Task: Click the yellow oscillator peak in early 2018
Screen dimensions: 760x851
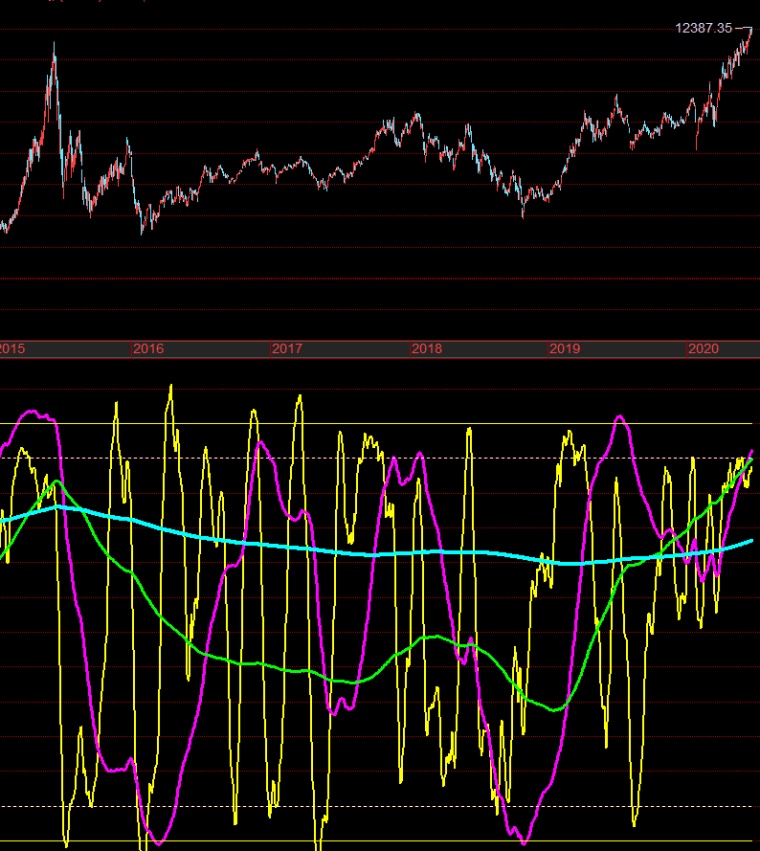Action: point(469,430)
